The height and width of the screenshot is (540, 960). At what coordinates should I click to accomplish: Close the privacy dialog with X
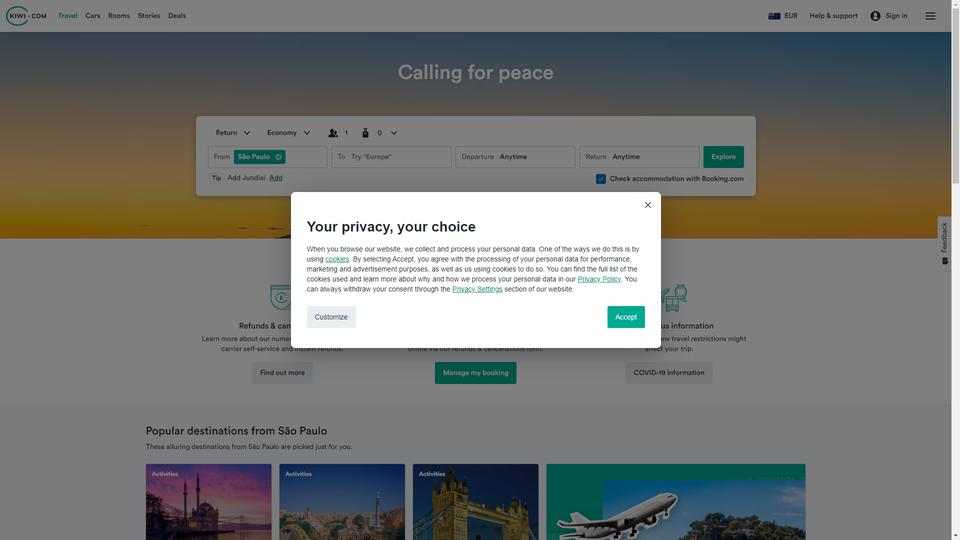(x=647, y=205)
